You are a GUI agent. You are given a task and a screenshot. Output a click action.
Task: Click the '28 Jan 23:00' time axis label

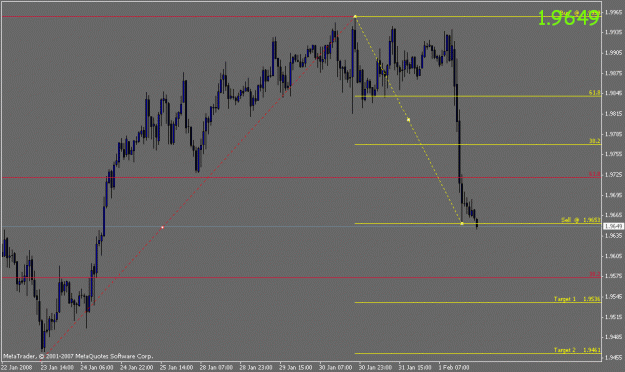[x=256, y=367]
